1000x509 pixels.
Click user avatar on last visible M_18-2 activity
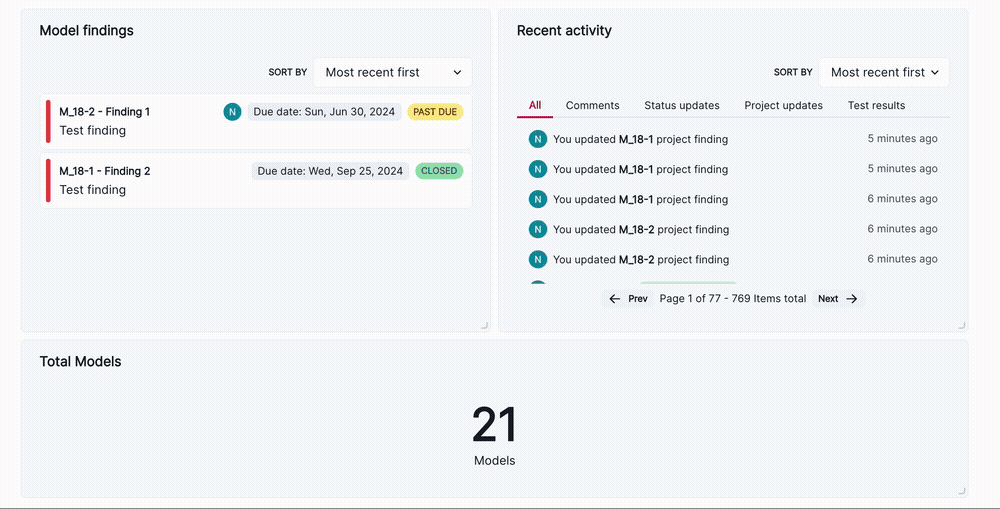pos(538,259)
